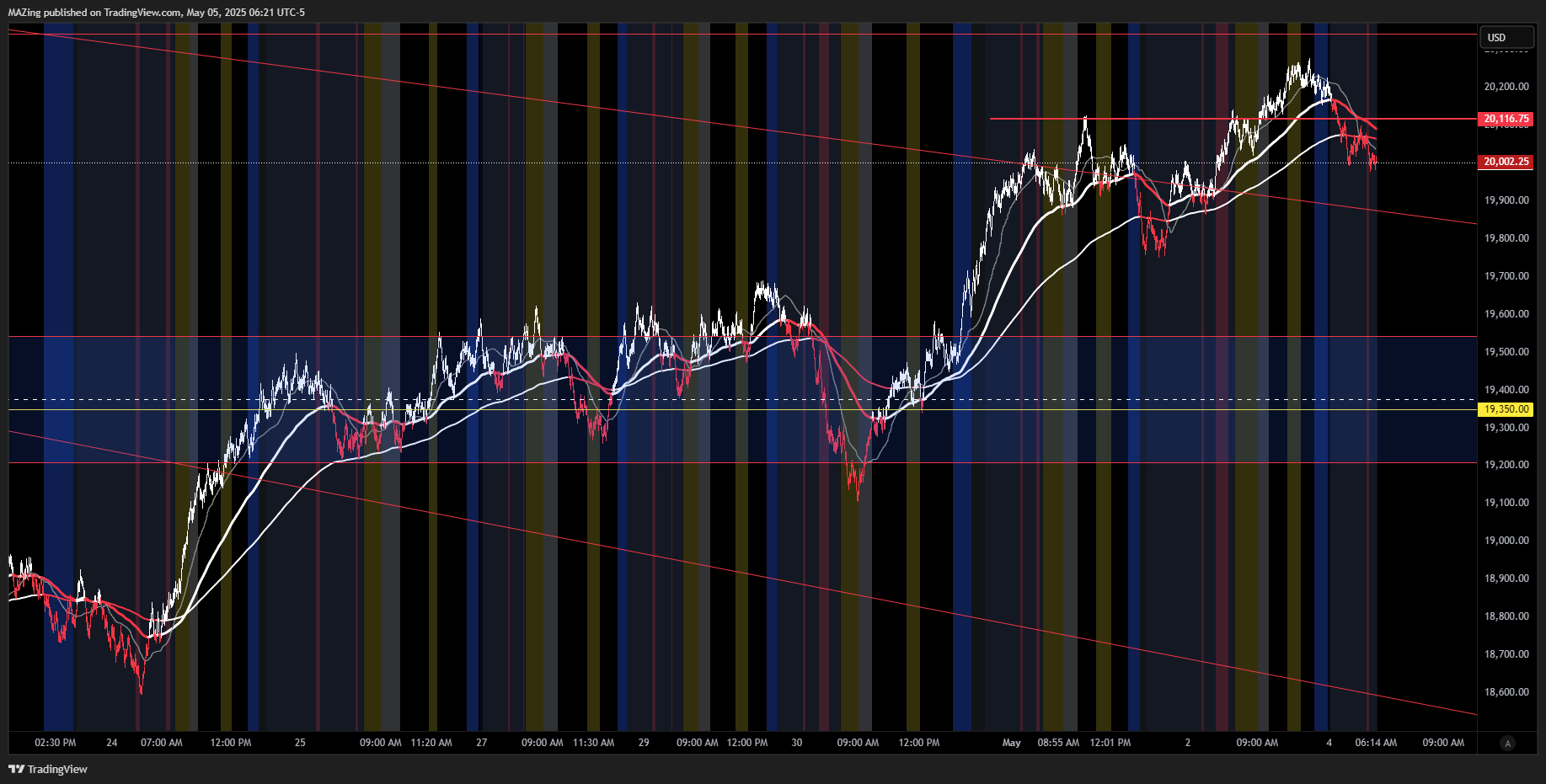Click the current price label 20,002.25
The image size is (1546, 784).
point(1506,162)
